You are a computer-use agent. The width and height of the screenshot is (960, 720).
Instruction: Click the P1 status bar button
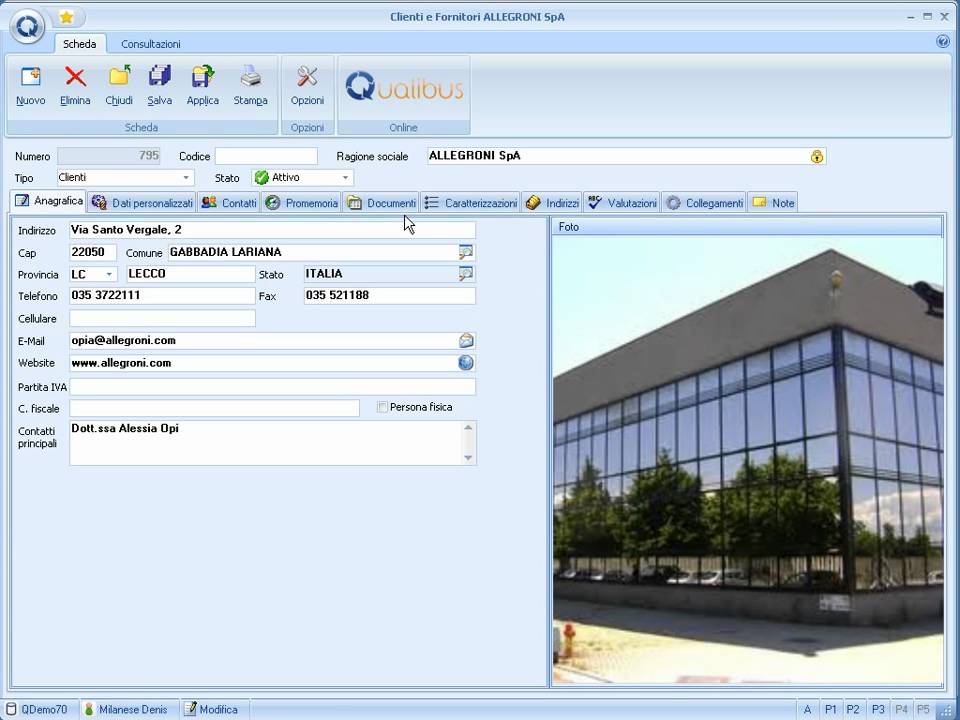pyautogui.click(x=831, y=709)
